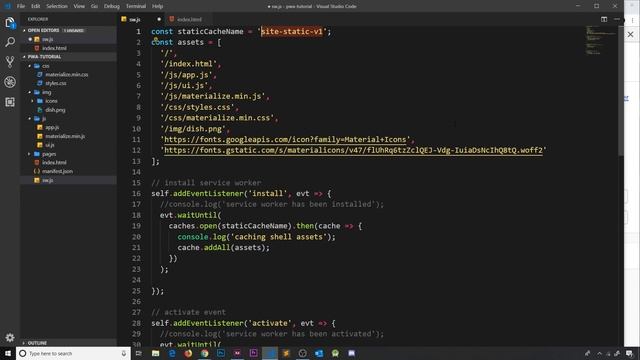
Task: Open the Source Control view icon
Action: [10, 62]
